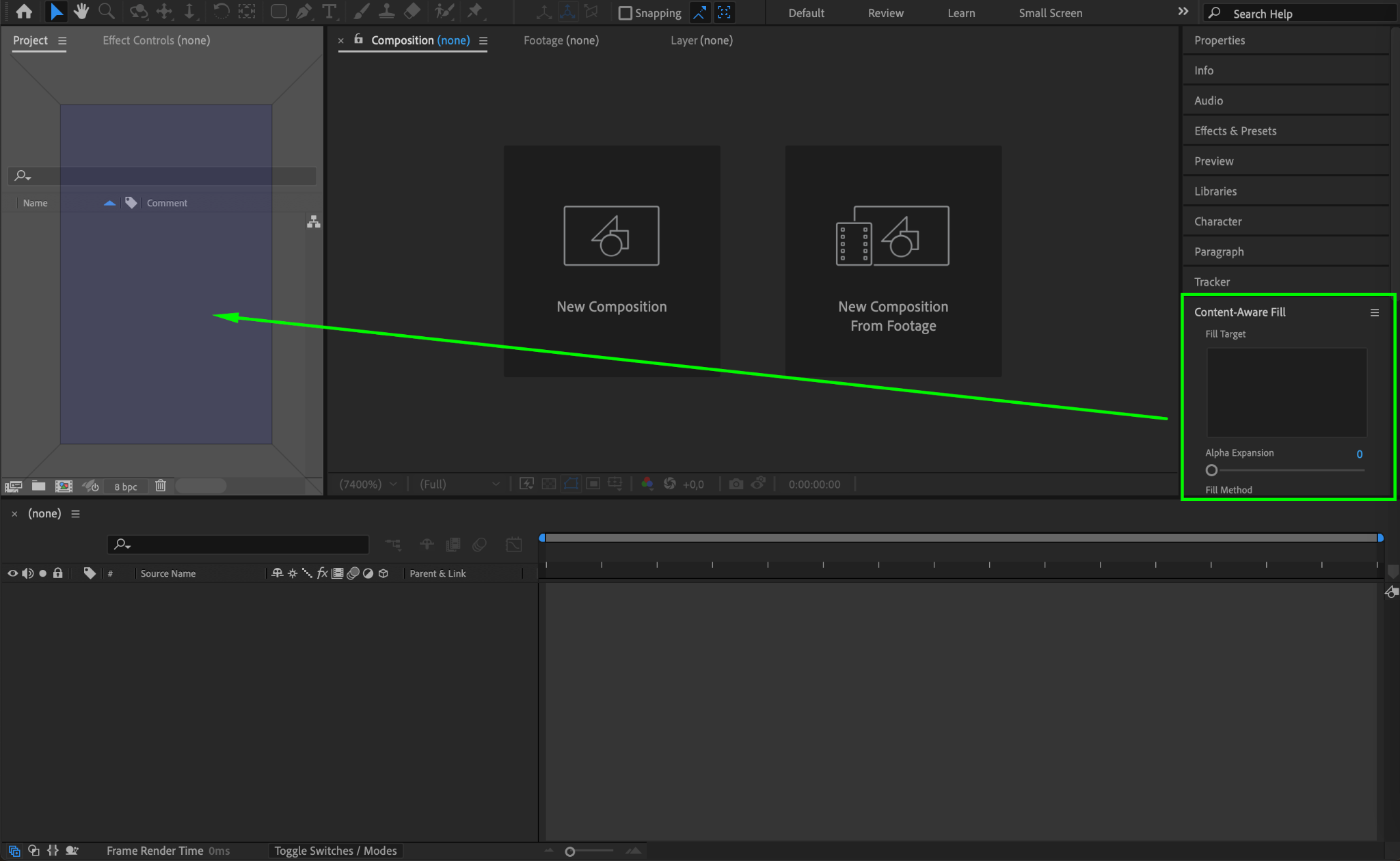
Task: Open the Review workspace
Action: (885, 13)
